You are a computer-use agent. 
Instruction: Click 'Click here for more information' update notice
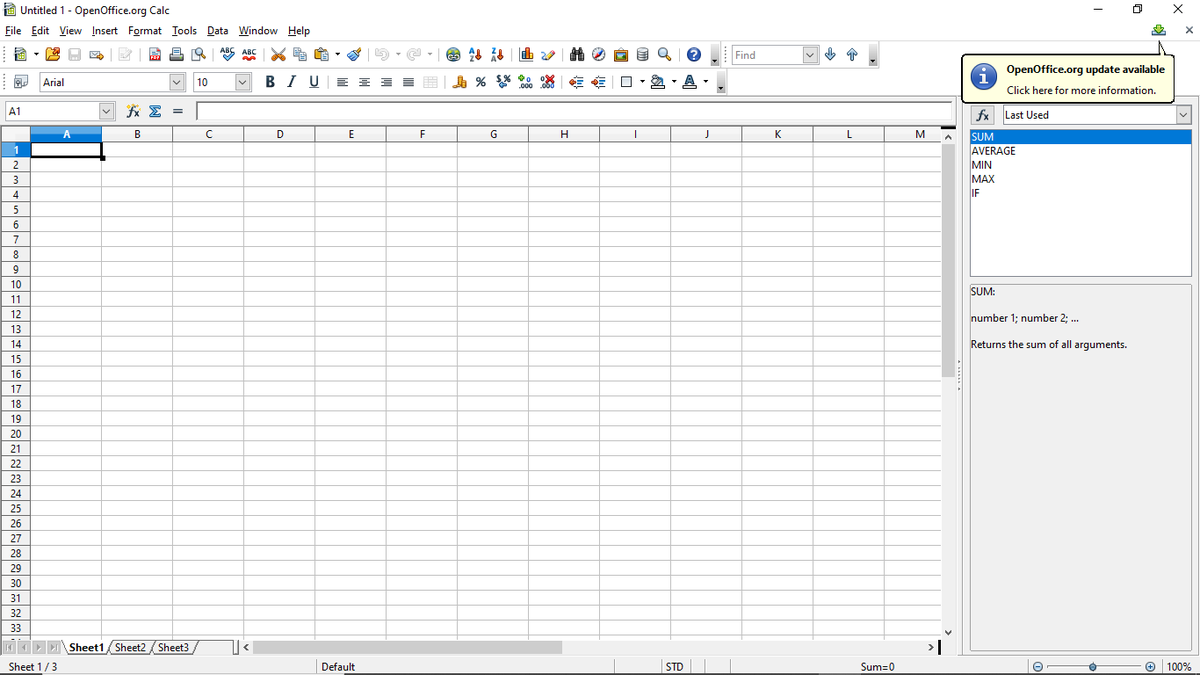[1081, 90]
